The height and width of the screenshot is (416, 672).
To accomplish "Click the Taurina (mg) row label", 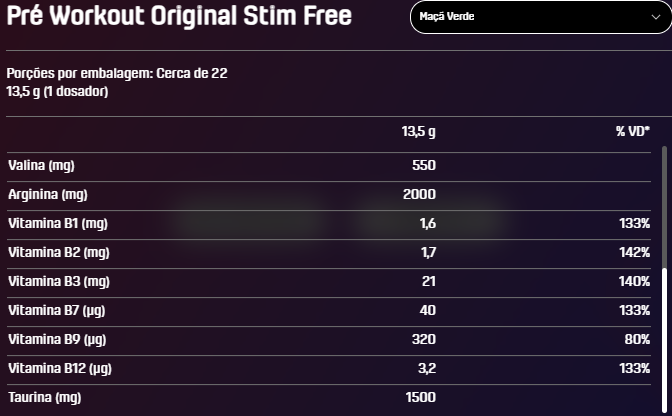I will [x=45, y=398].
